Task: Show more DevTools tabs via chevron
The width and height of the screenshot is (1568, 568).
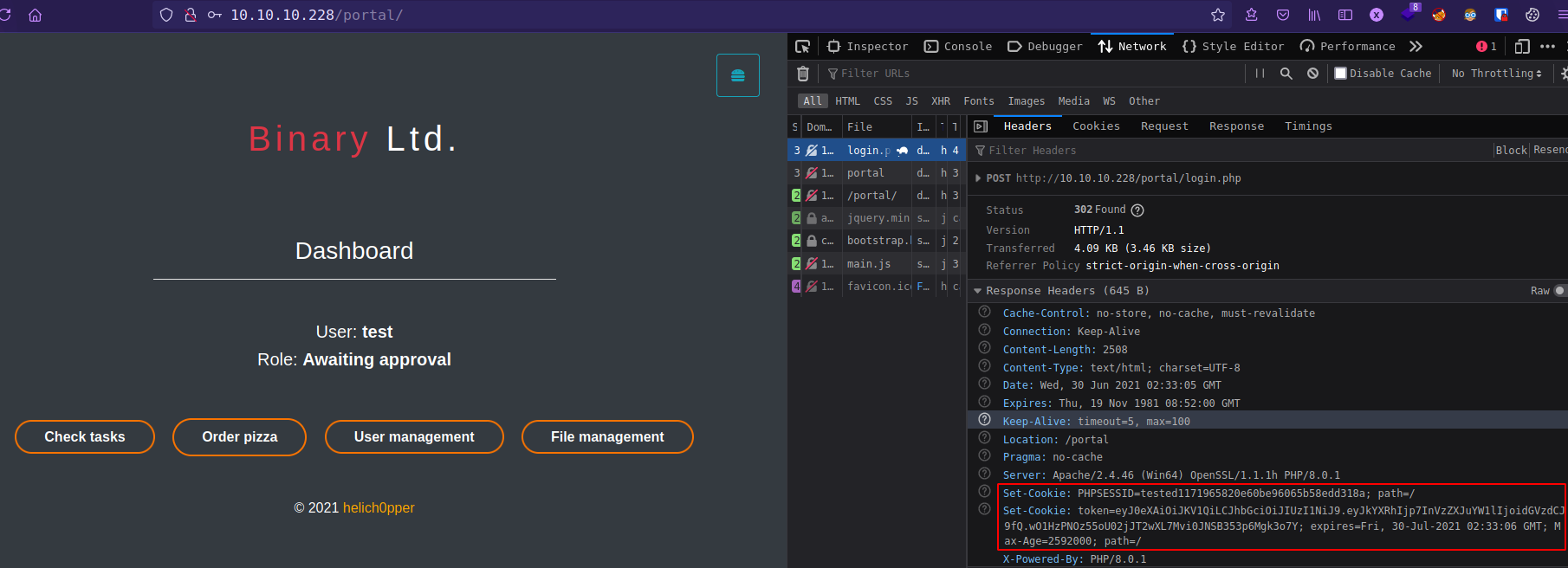Action: 1416,47
